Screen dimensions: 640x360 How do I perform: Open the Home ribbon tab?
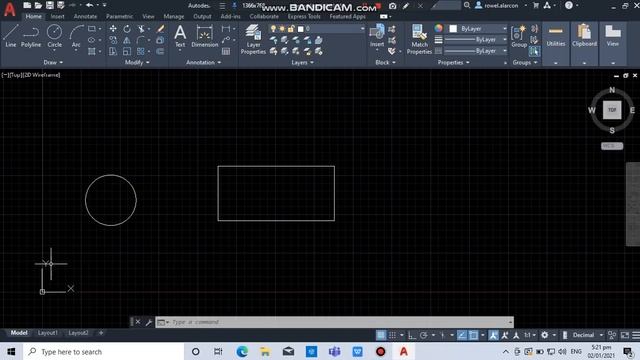tap(33, 16)
